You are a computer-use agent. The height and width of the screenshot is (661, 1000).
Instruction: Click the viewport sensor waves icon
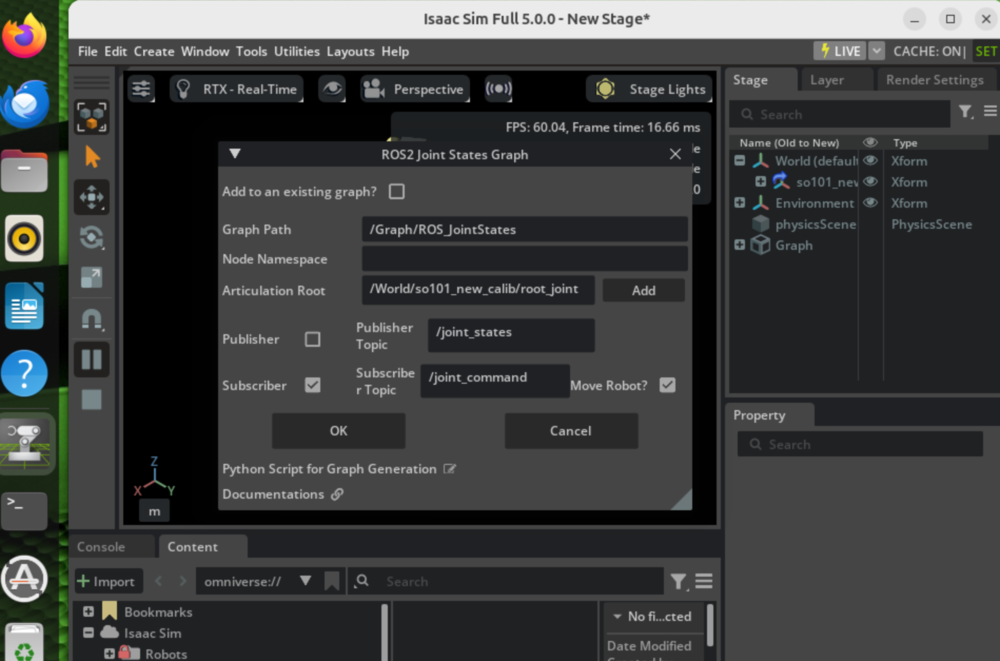[x=498, y=89]
